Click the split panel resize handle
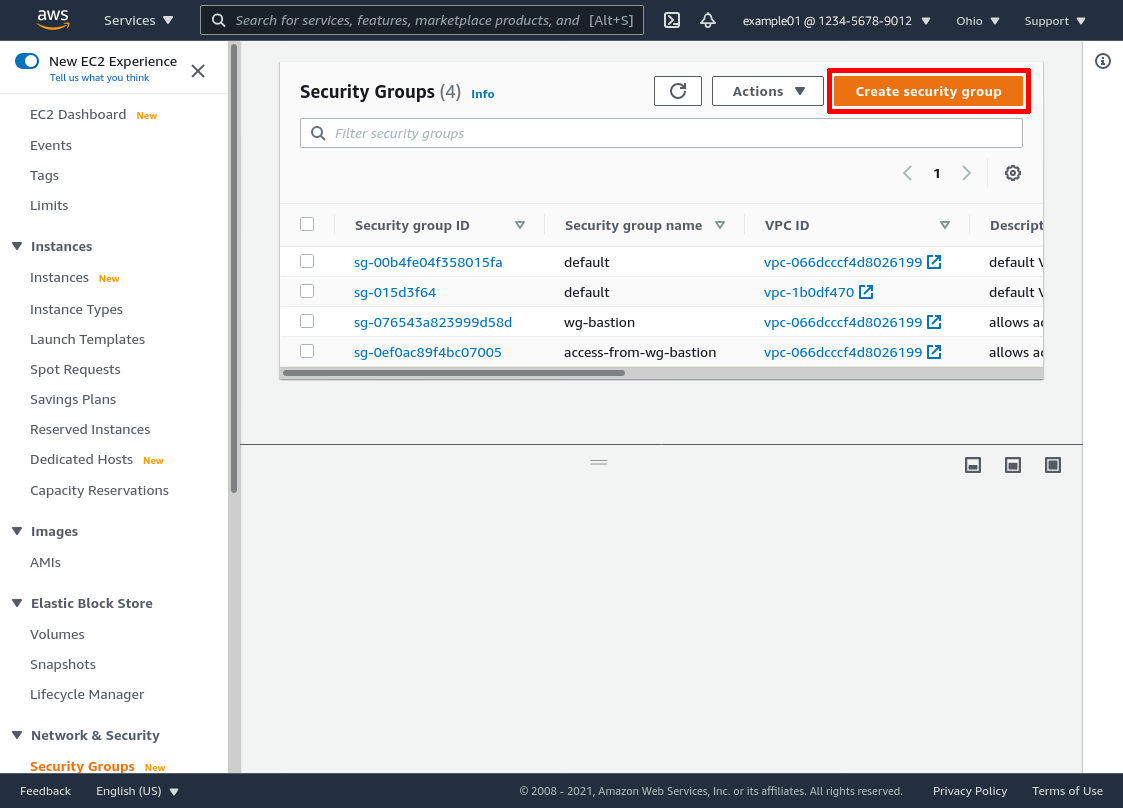Image resolution: width=1123 pixels, height=808 pixels. click(x=599, y=463)
